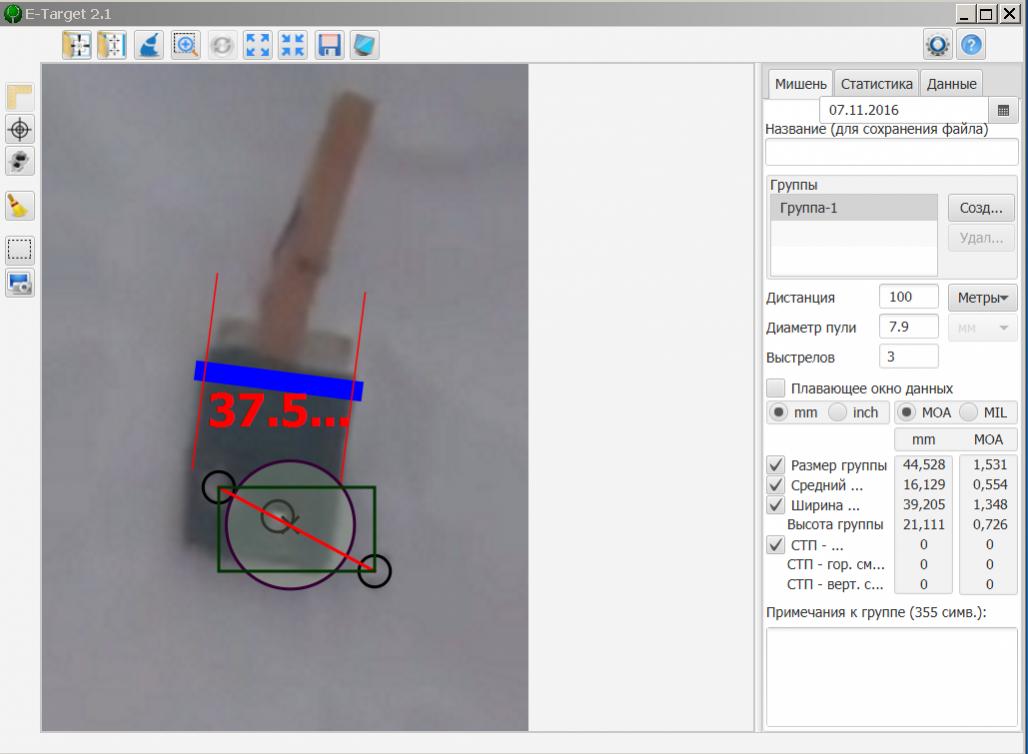Screen dimensions: 1028x754
Task: Switch to the 'Данные' tab
Action: coord(950,84)
